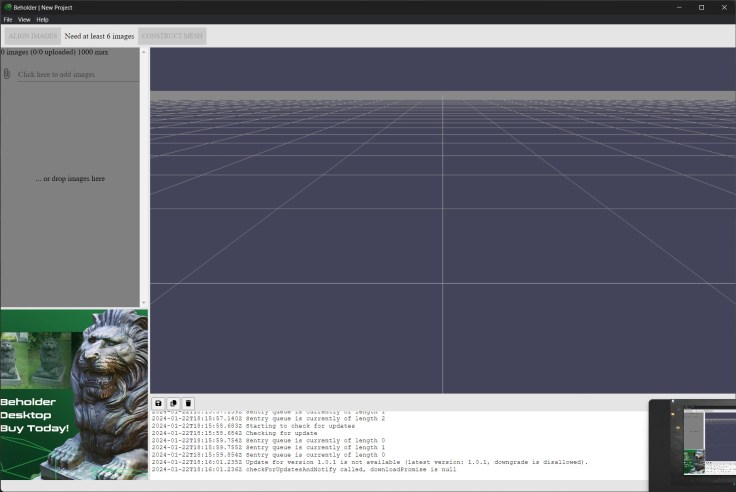Click the image panel scrollbar down arrow
Screen dimensions: 736x492
tap(144, 302)
